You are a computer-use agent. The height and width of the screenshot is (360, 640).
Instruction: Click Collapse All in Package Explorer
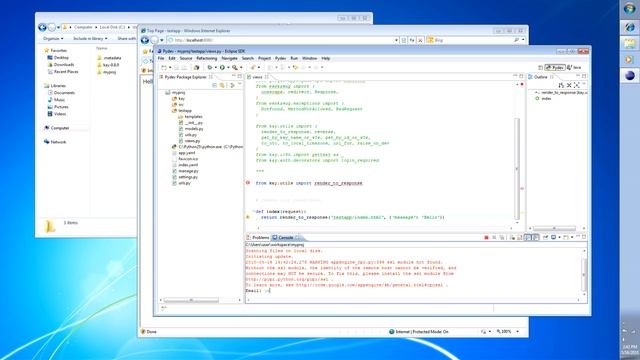[215, 85]
